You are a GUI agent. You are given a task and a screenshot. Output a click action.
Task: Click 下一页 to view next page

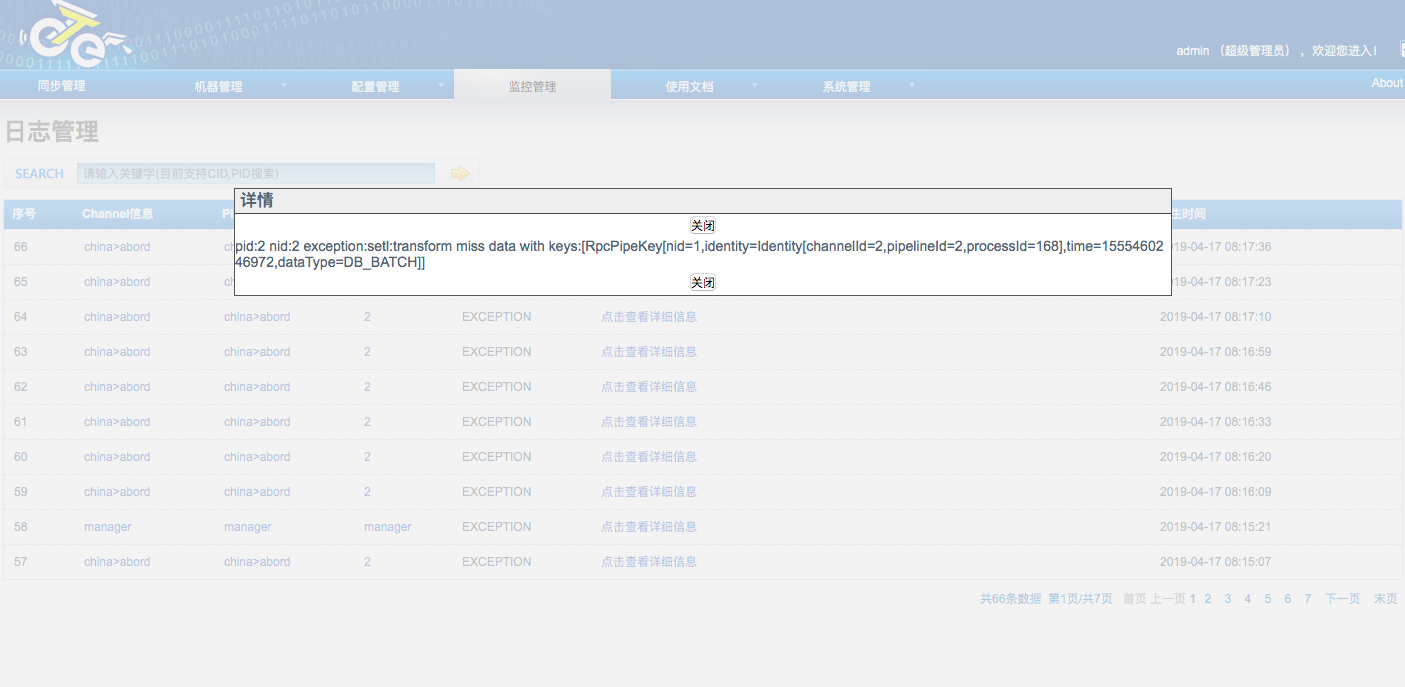(1341, 598)
